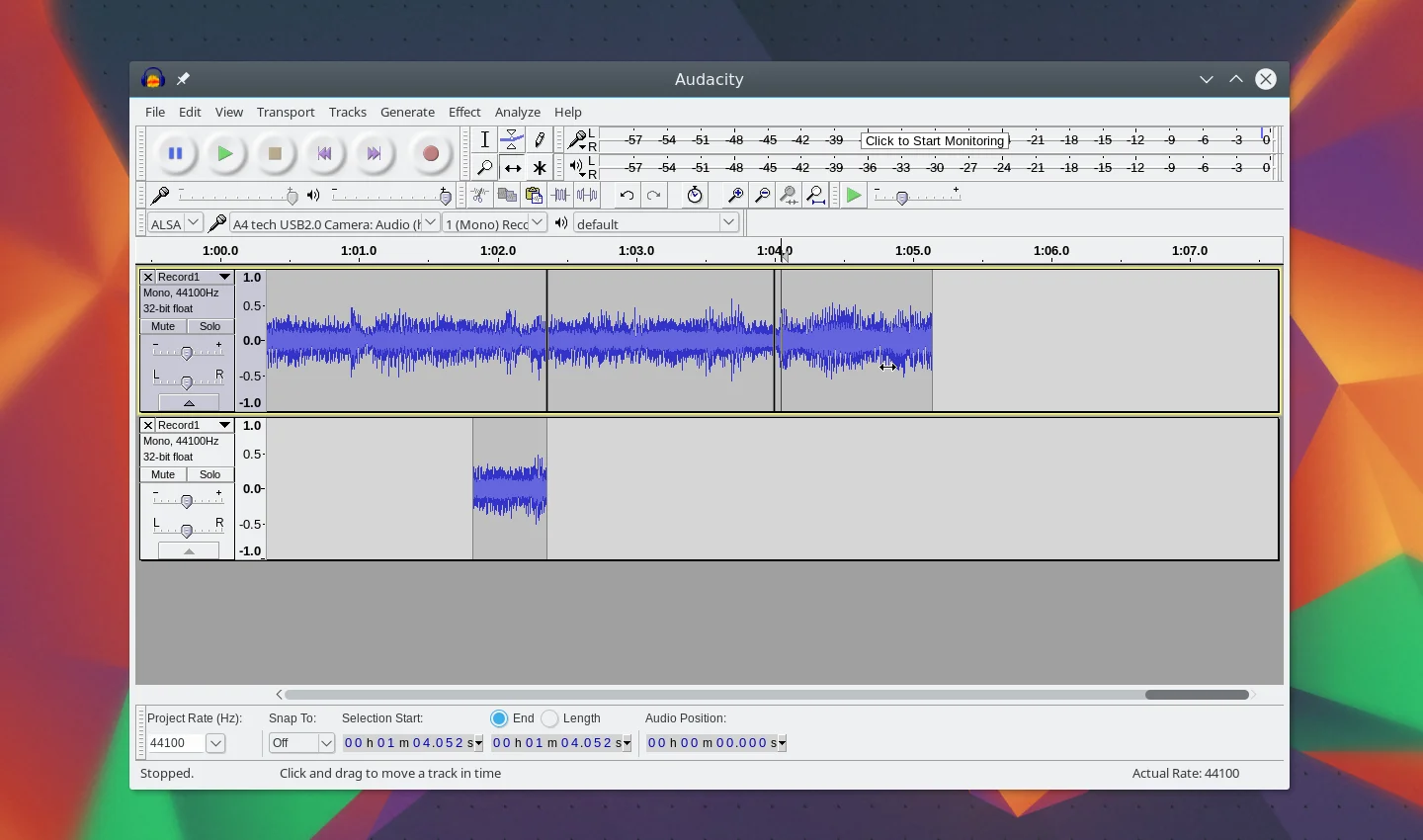Open the Generate menu
Image resolution: width=1423 pixels, height=840 pixels.
[x=407, y=112]
